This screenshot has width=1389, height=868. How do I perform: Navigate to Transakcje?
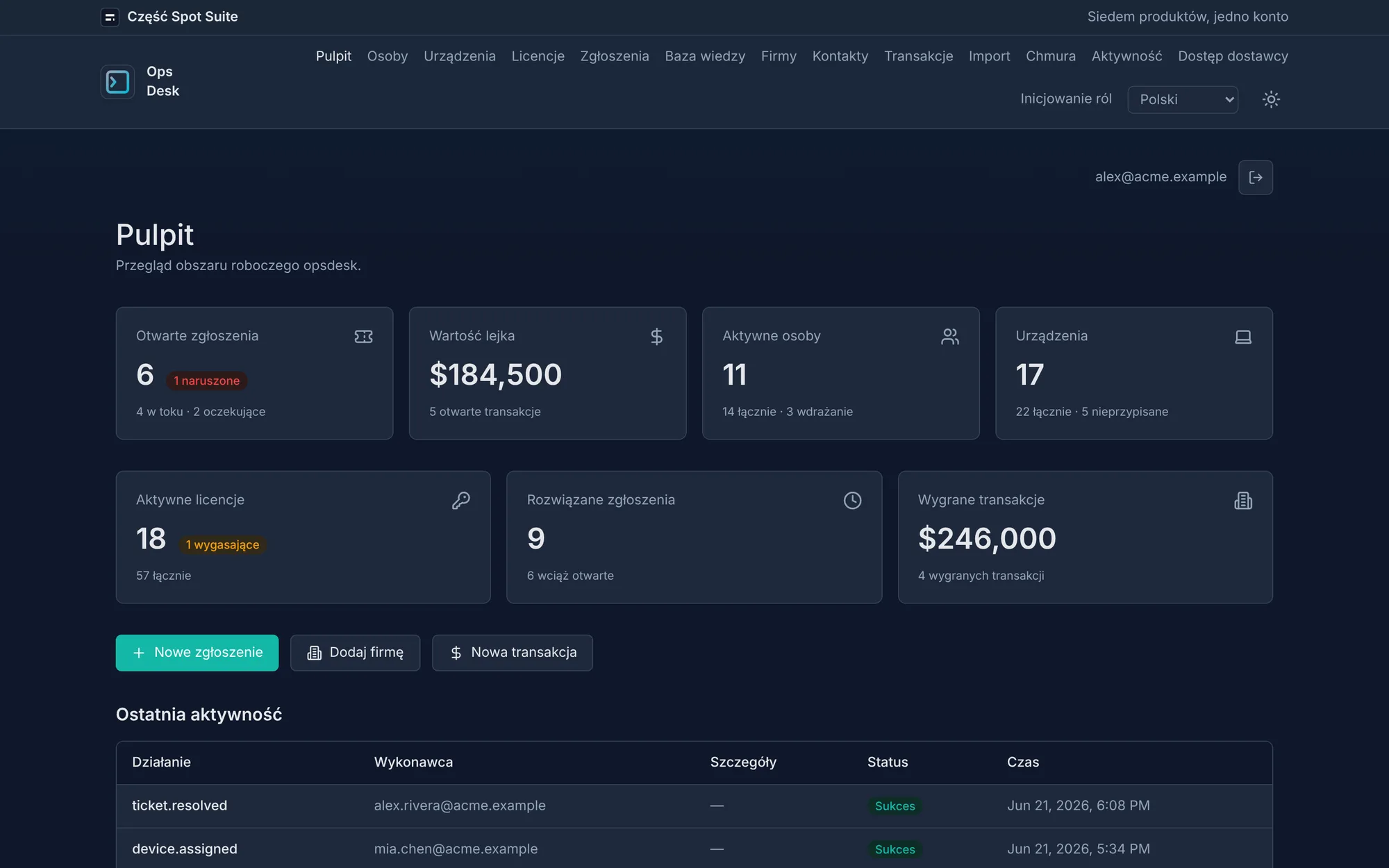click(918, 56)
